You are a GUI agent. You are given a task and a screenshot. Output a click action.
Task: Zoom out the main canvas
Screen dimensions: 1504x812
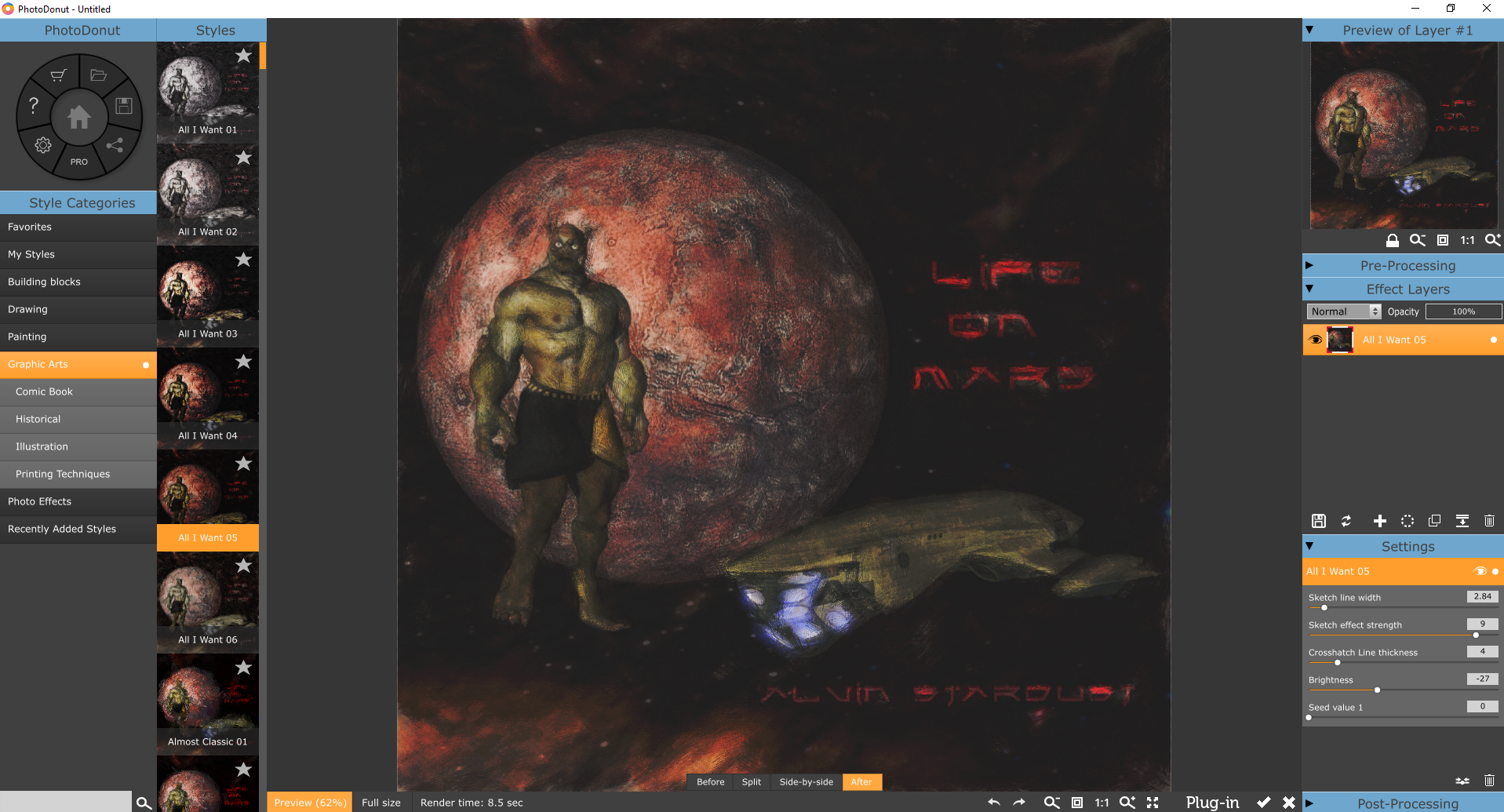[x=1051, y=802]
